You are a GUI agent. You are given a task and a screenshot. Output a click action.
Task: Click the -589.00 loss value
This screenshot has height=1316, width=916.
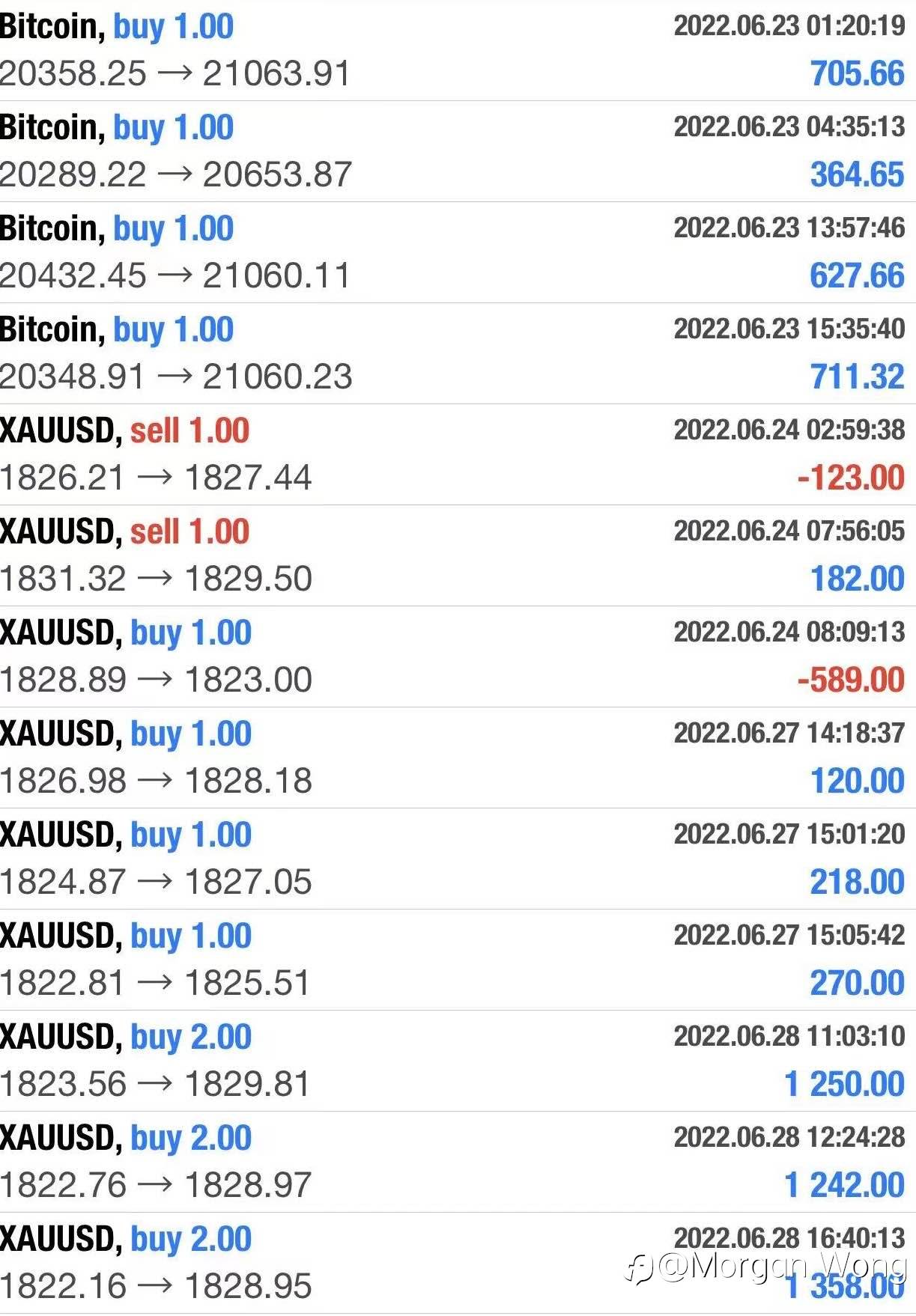tap(851, 680)
